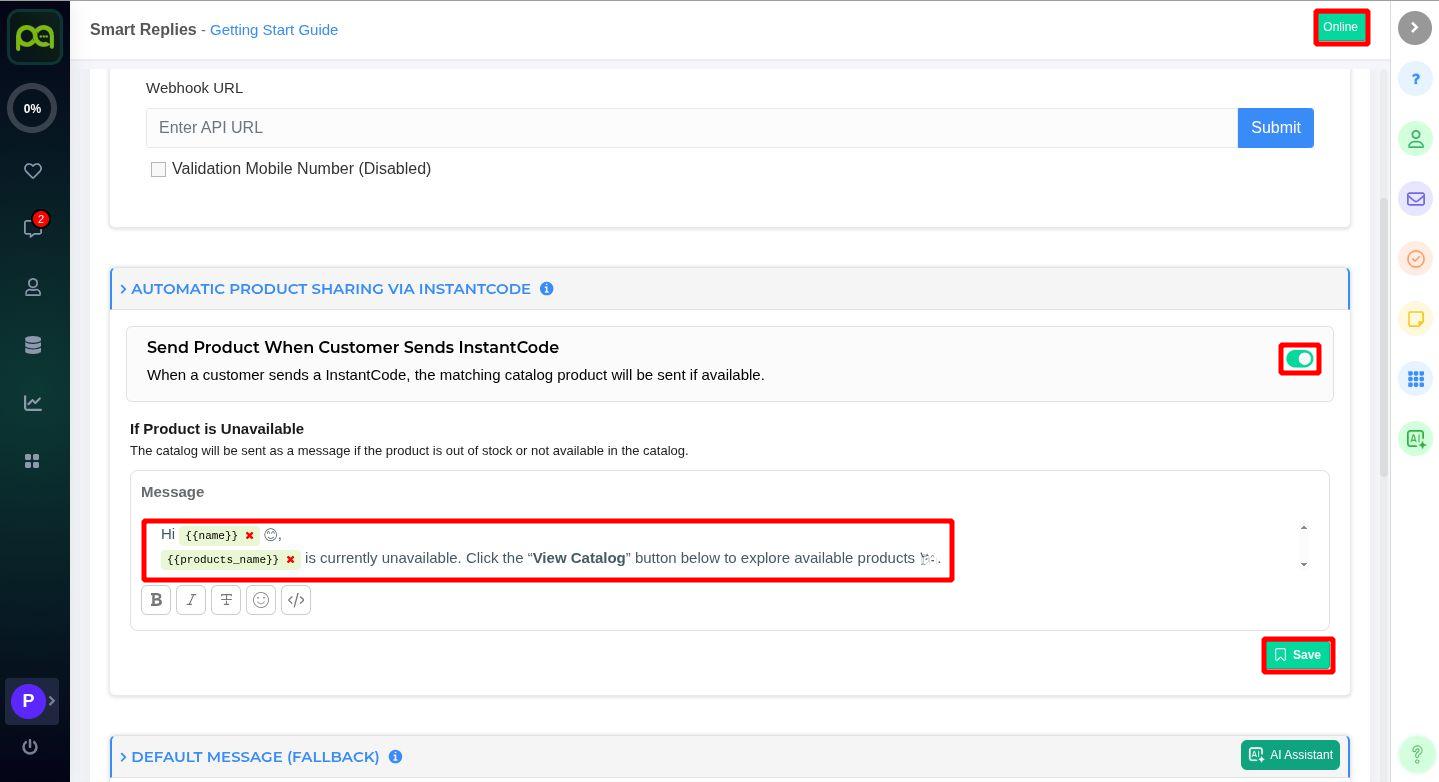Screen dimensions: 1439x782
Task: Open chats icon with 2 notifications
Action: [33, 229]
